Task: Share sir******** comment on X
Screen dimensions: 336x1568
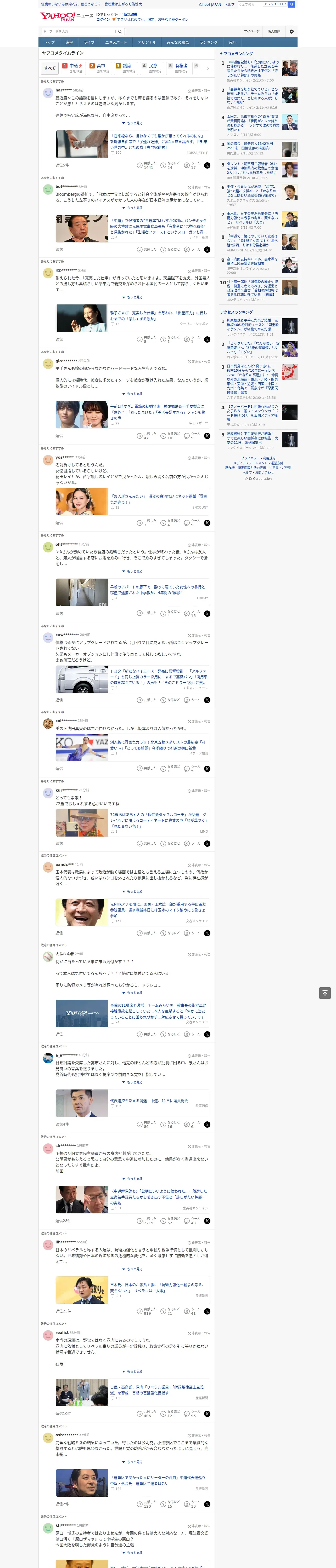Action: [x=207, y=1221]
